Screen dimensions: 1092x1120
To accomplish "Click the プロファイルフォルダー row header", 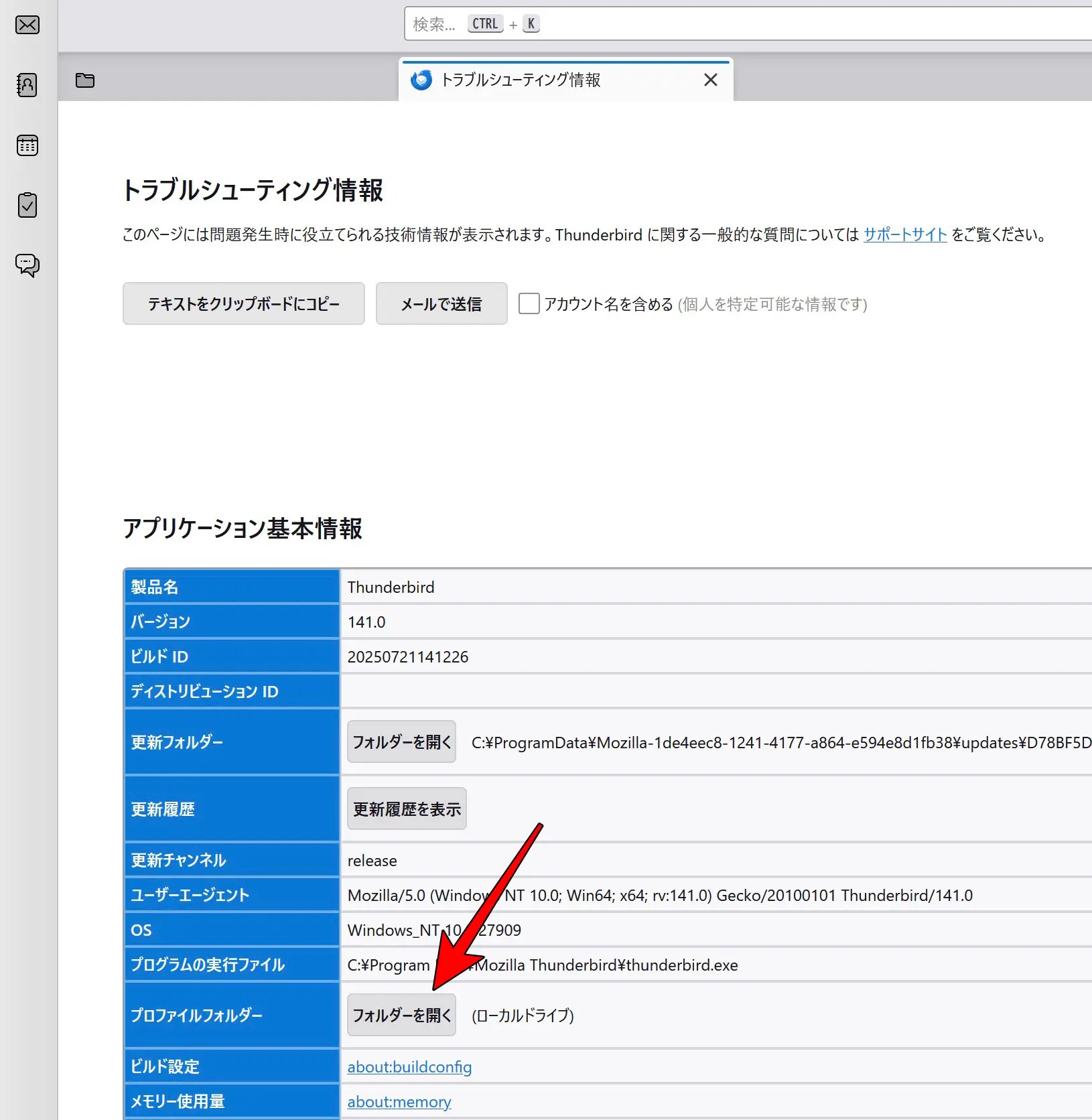I will (232, 1015).
